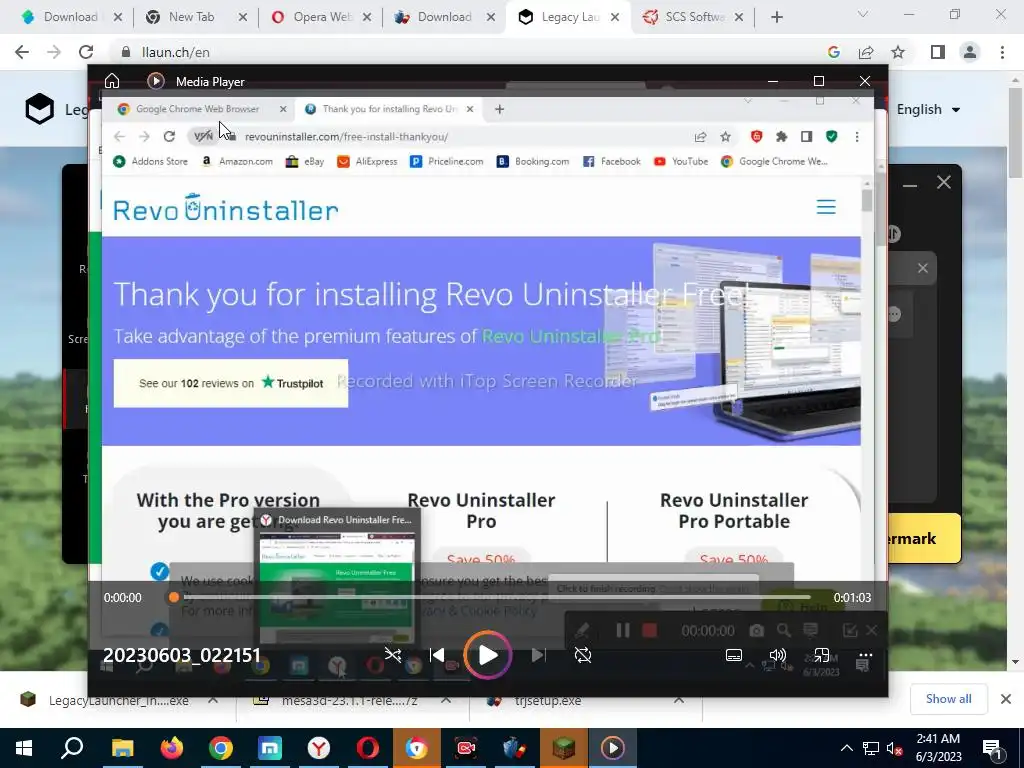Viewport: 1024px width, 768px height.
Task: Open Yandex Browser from the taskbar
Action: pyautogui.click(x=318, y=748)
